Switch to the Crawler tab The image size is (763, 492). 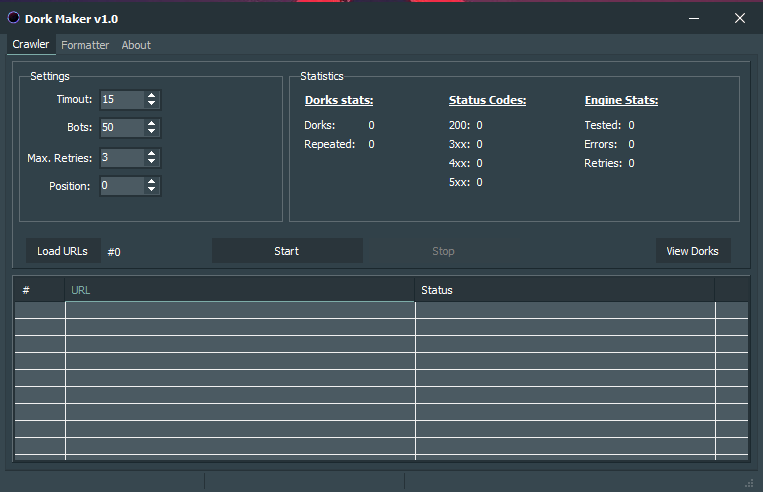point(31,44)
